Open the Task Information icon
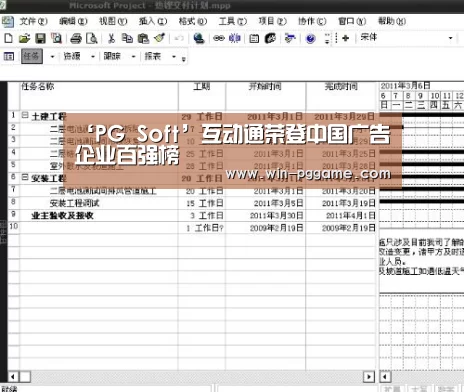This screenshot has height=392, width=464. point(254,38)
